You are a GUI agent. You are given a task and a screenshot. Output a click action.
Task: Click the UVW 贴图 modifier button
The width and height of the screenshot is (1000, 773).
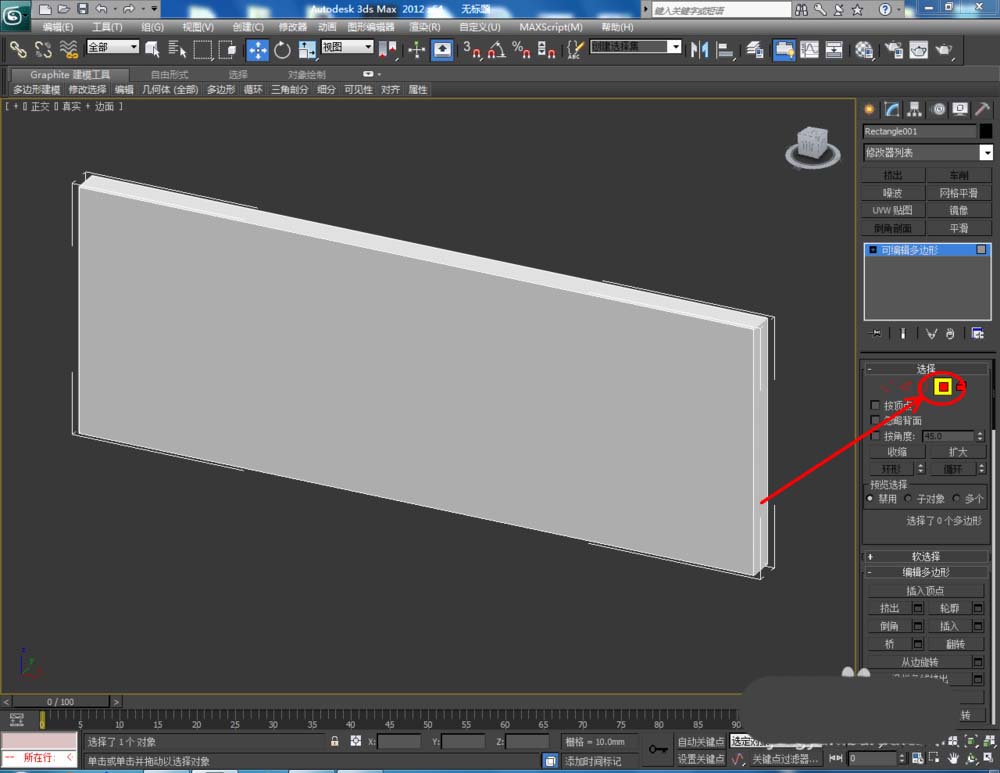[893, 210]
